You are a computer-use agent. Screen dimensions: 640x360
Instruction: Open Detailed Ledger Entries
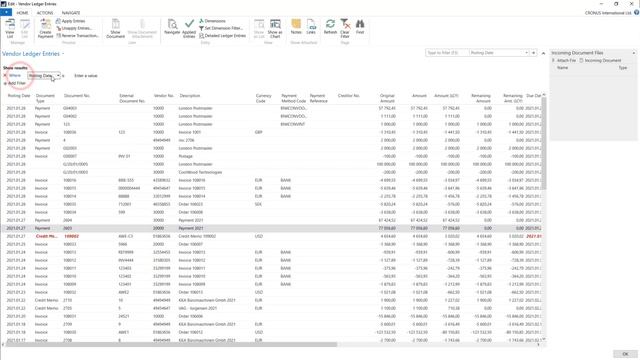[222, 36]
